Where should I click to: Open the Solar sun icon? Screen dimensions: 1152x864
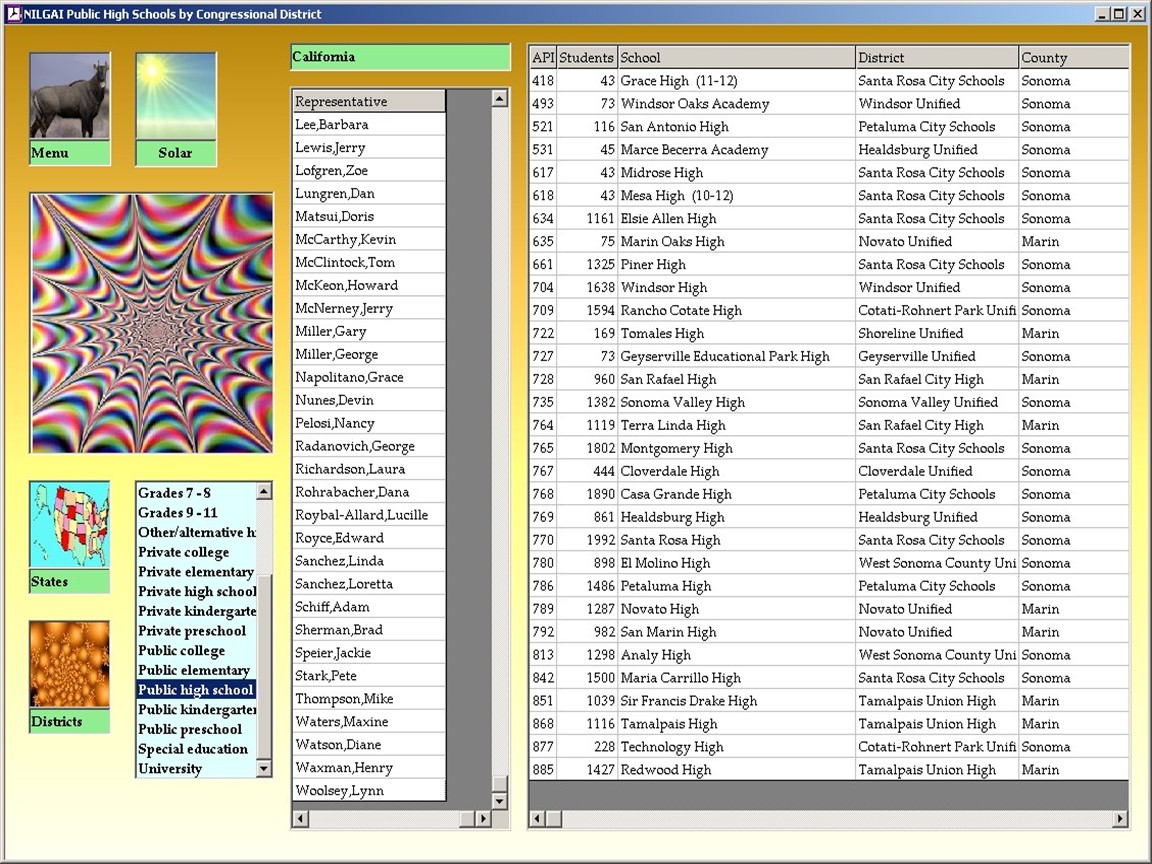point(175,97)
